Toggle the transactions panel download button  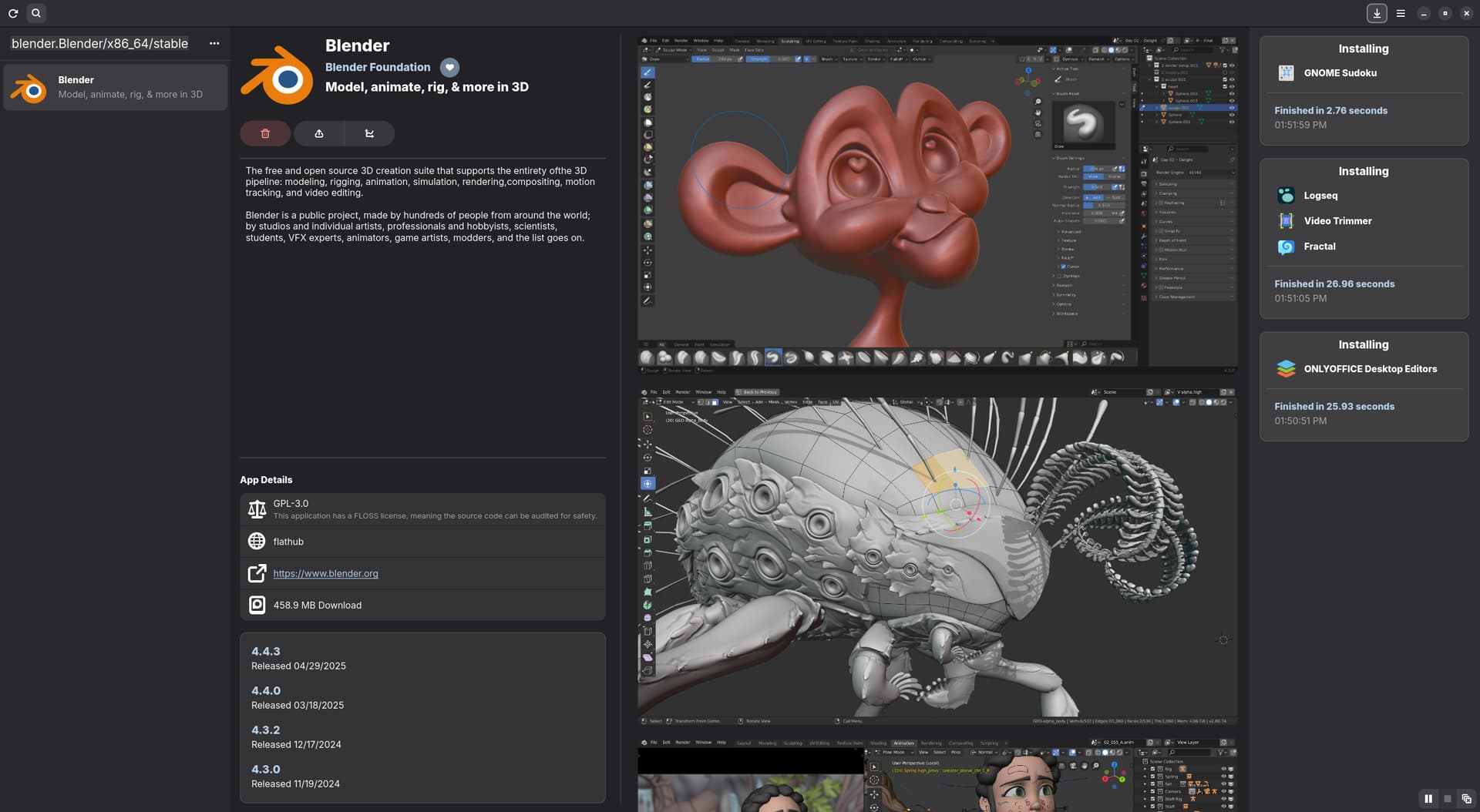1377,13
